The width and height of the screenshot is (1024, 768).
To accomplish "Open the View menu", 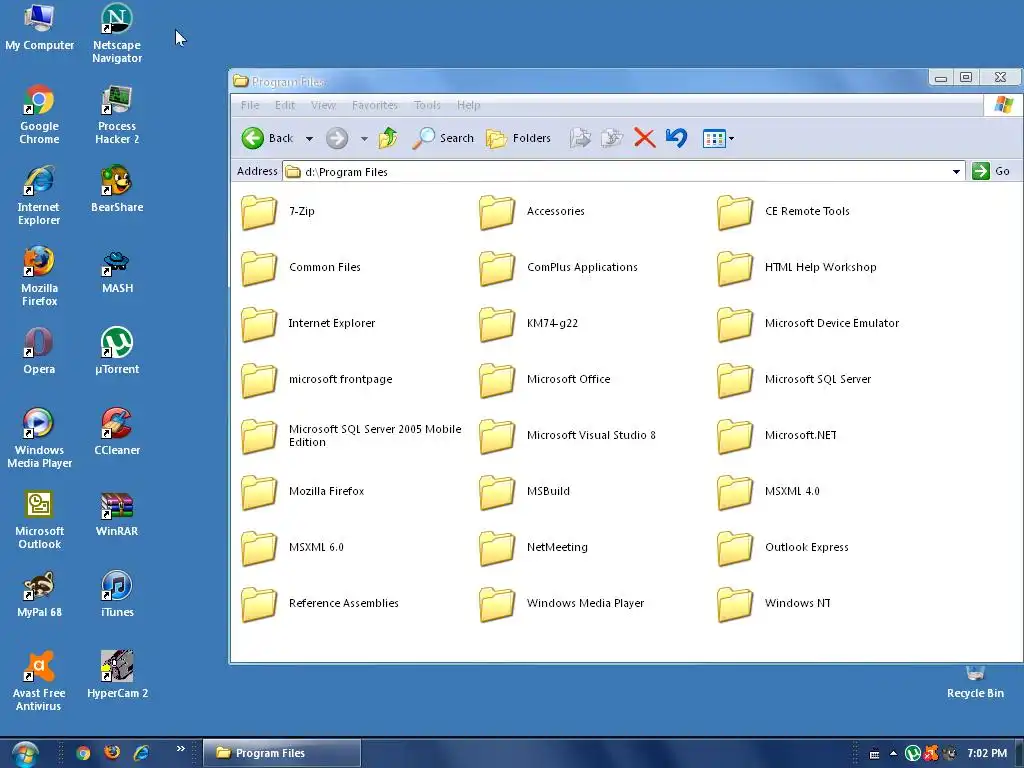I will [323, 105].
